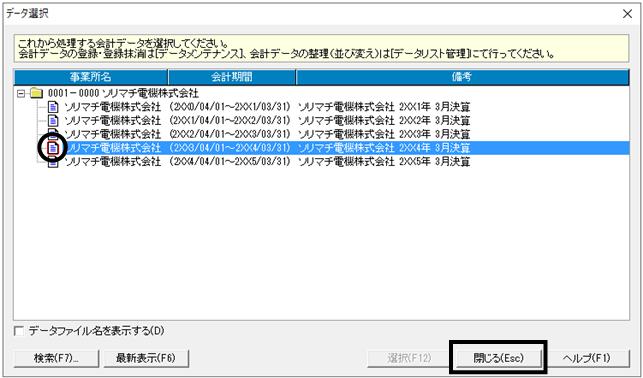Close the データ選択 dialog with X
Image resolution: width=643 pixels, height=378 pixels.
click(x=627, y=14)
